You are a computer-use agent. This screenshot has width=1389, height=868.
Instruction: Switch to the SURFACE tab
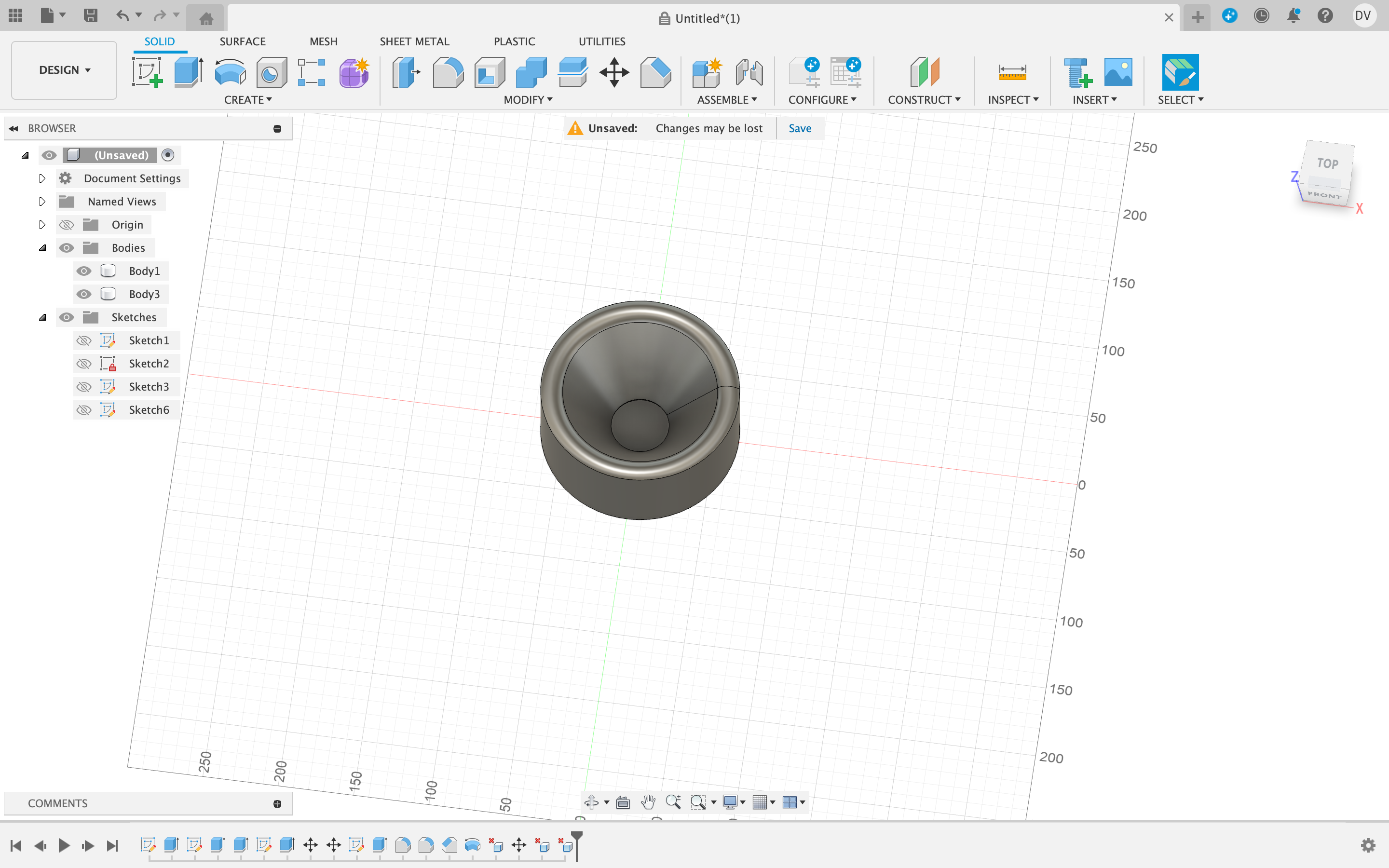pos(242,41)
